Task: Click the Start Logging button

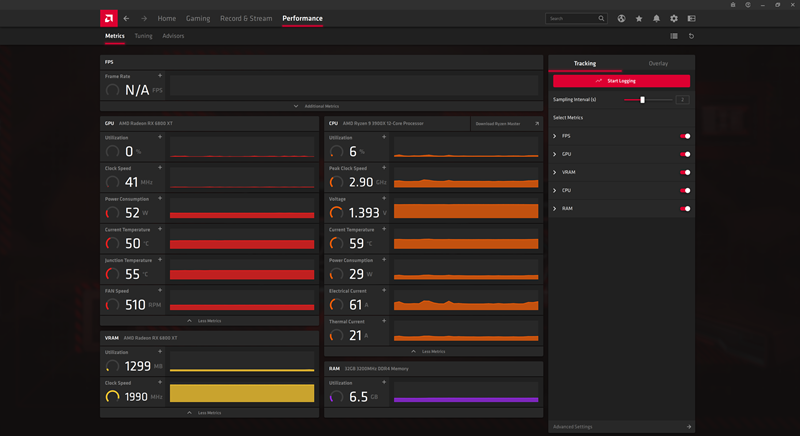Action: (621, 81)
